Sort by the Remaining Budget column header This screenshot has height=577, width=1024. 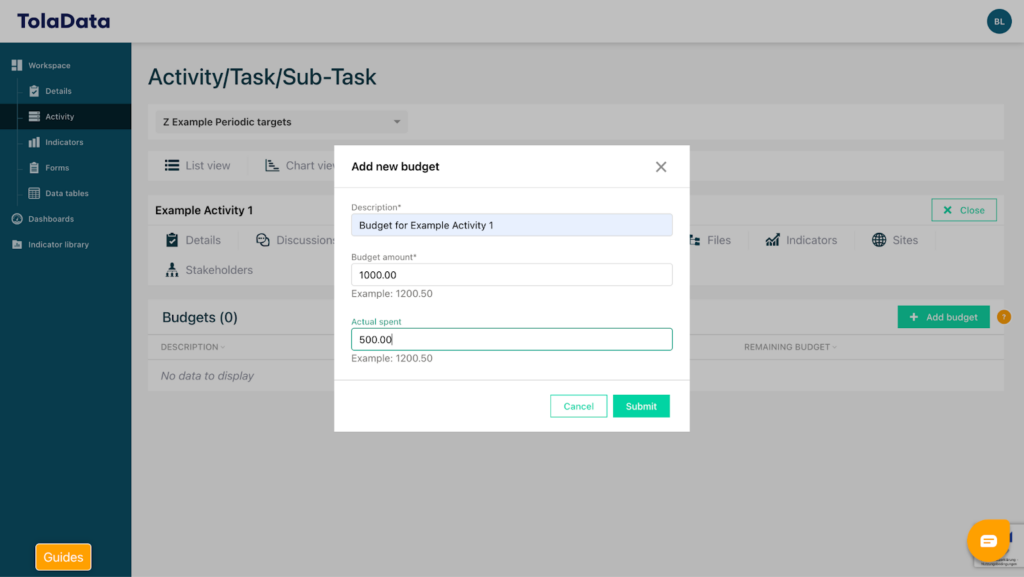click(789, 347)
